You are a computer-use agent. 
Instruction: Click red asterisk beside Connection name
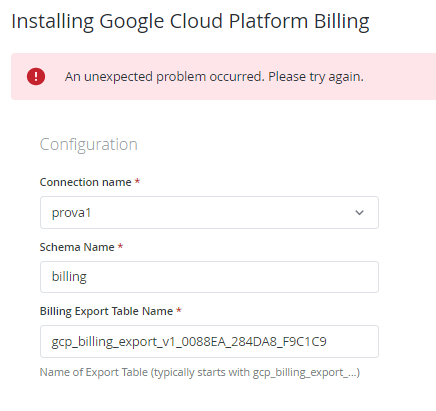pos(137,181)
